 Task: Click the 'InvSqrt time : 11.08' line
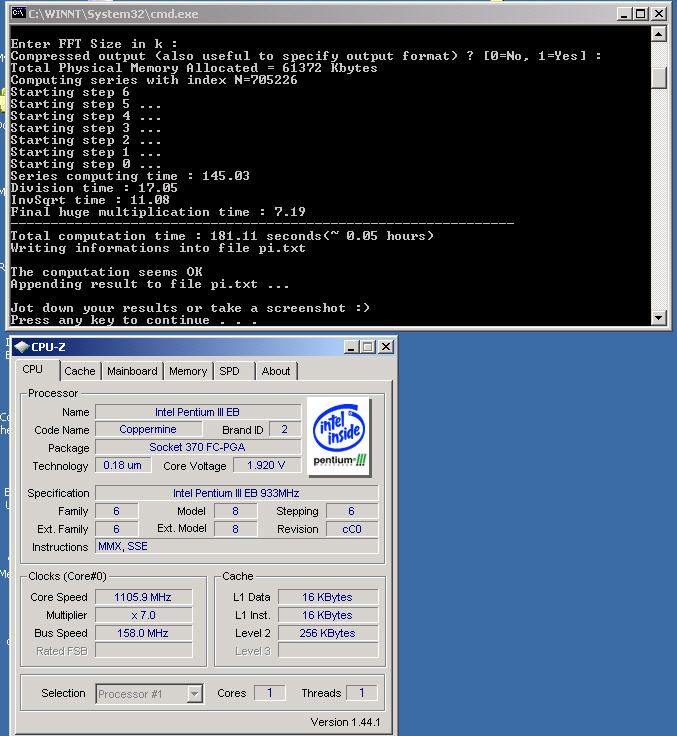[x=90, y=200]
